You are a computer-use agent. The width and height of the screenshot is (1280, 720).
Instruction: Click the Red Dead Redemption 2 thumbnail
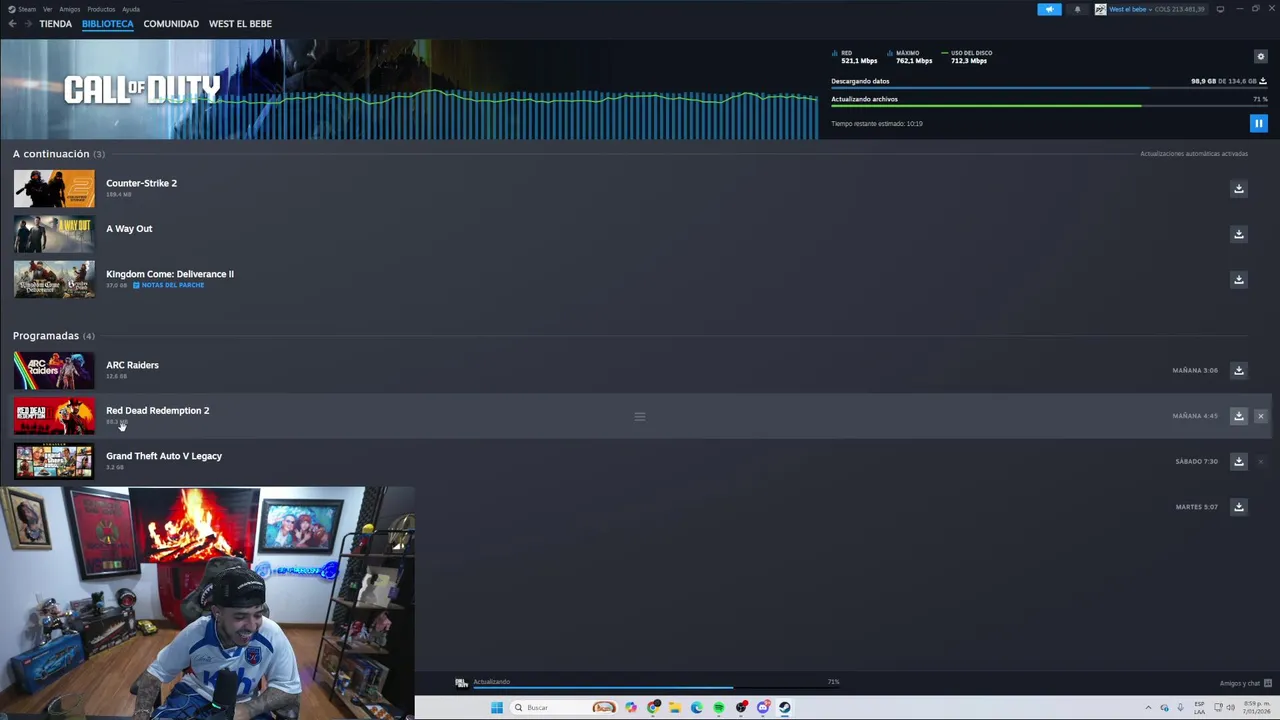tap(54, 416)
